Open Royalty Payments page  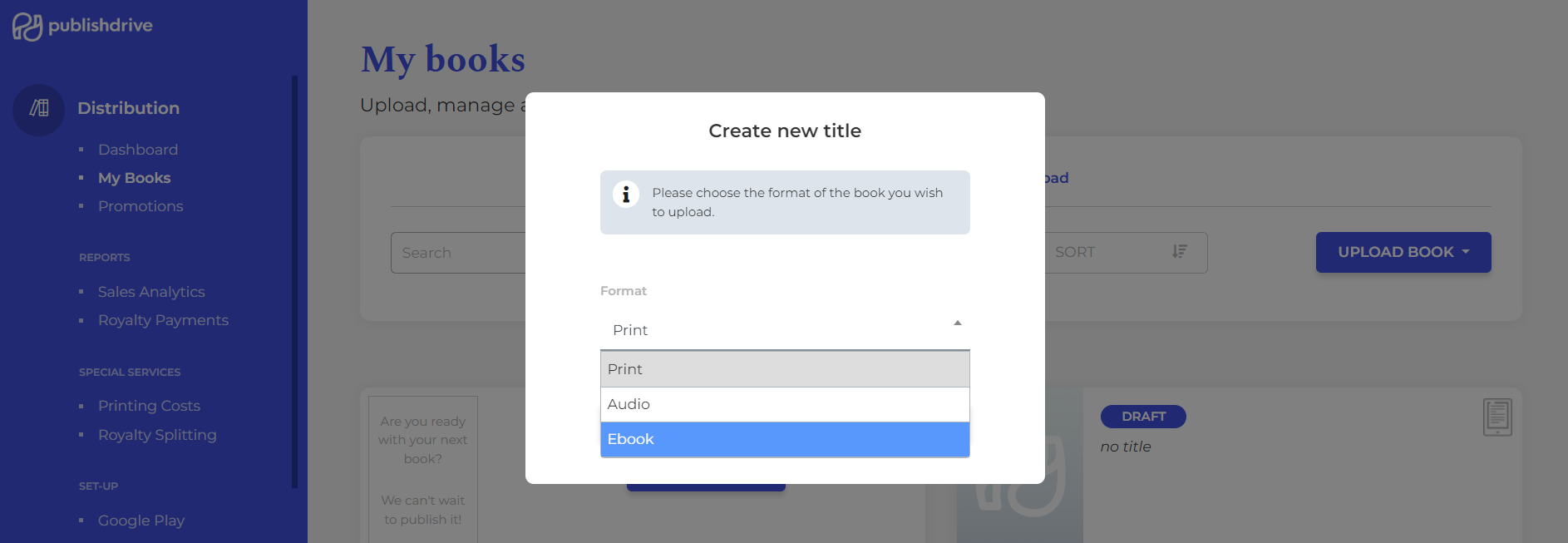(163, 320)
